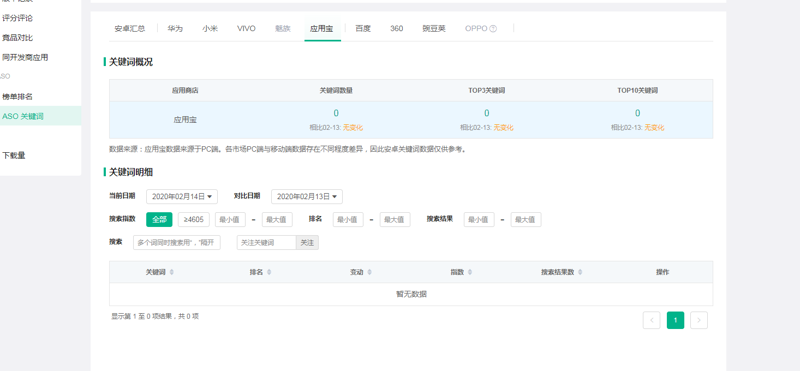Click the 关键词数量 header
This screenshot has height=371, width=800.
[336, 90]
